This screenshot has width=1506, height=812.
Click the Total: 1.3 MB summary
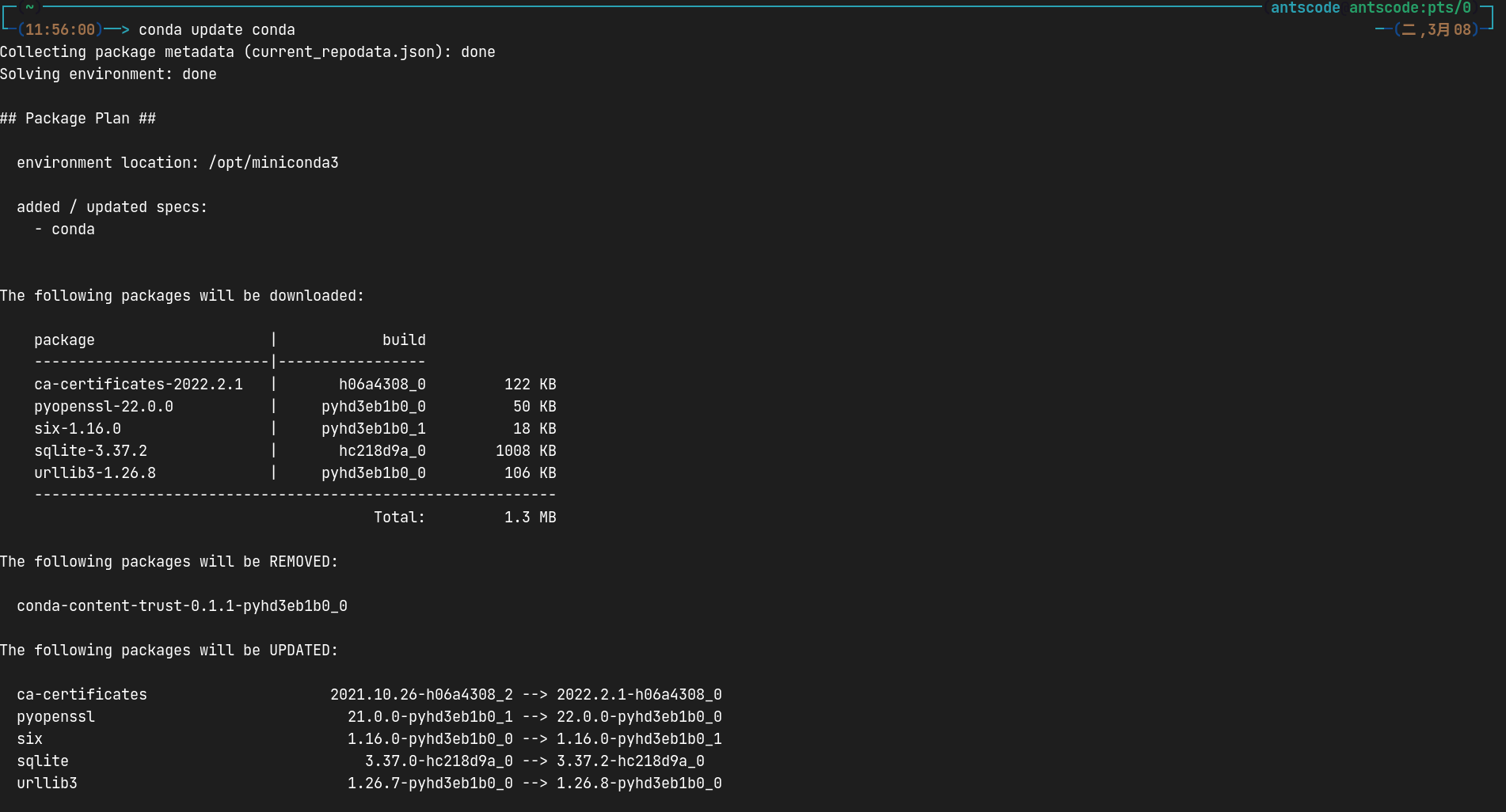[466, 517]
